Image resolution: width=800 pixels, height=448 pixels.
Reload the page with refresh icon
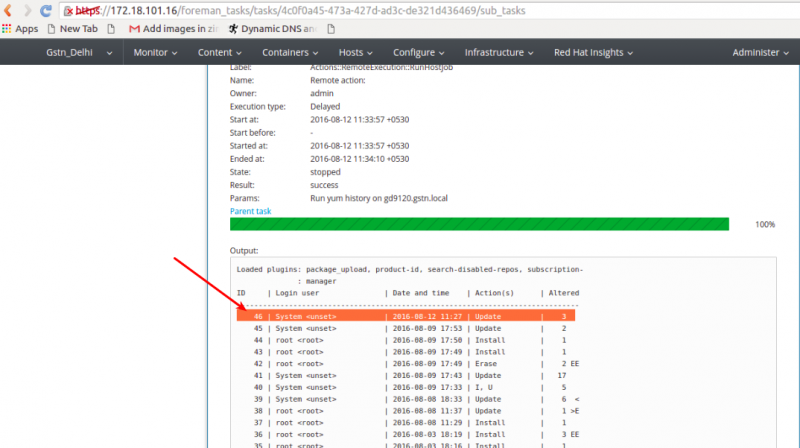click(x=46, y=11)
